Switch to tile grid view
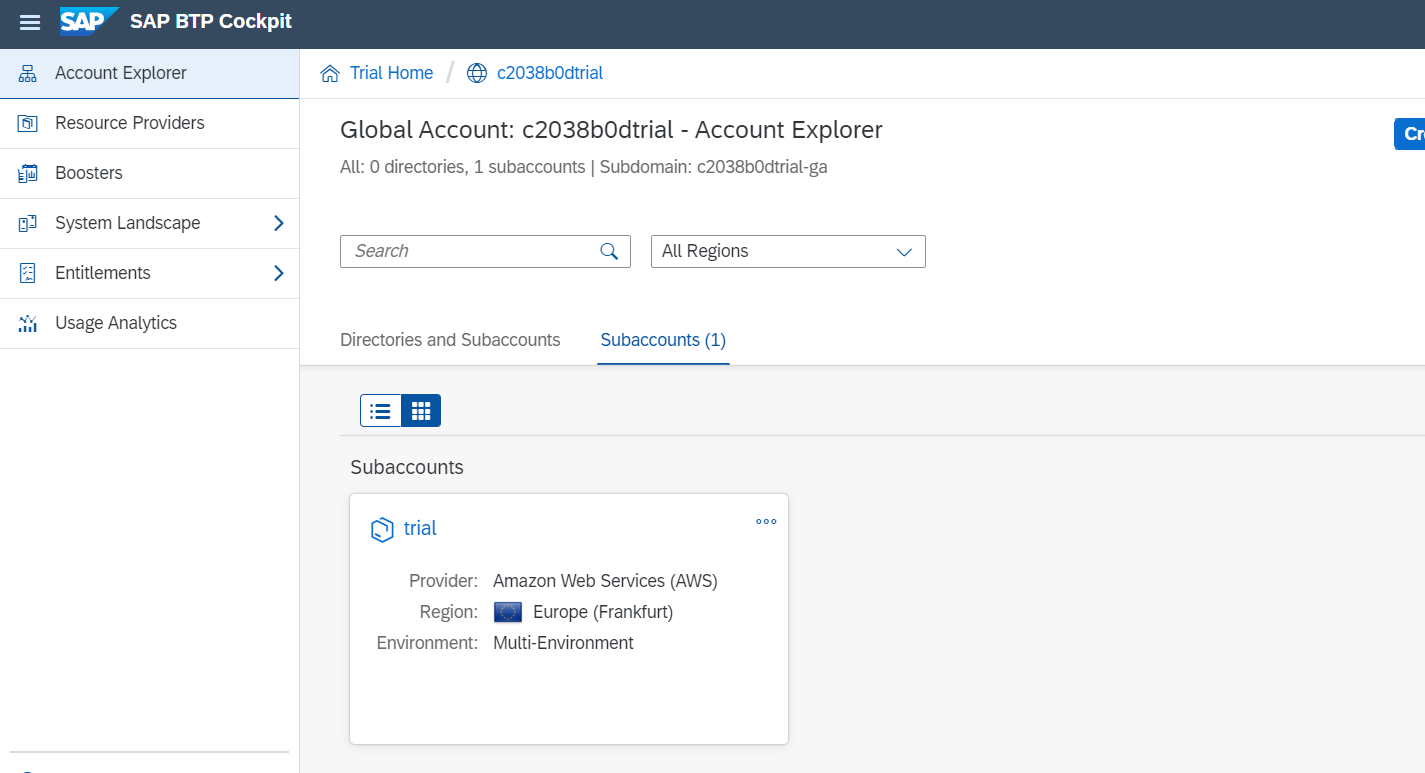Screen dimensions: 1425x773 coord(421,411)
